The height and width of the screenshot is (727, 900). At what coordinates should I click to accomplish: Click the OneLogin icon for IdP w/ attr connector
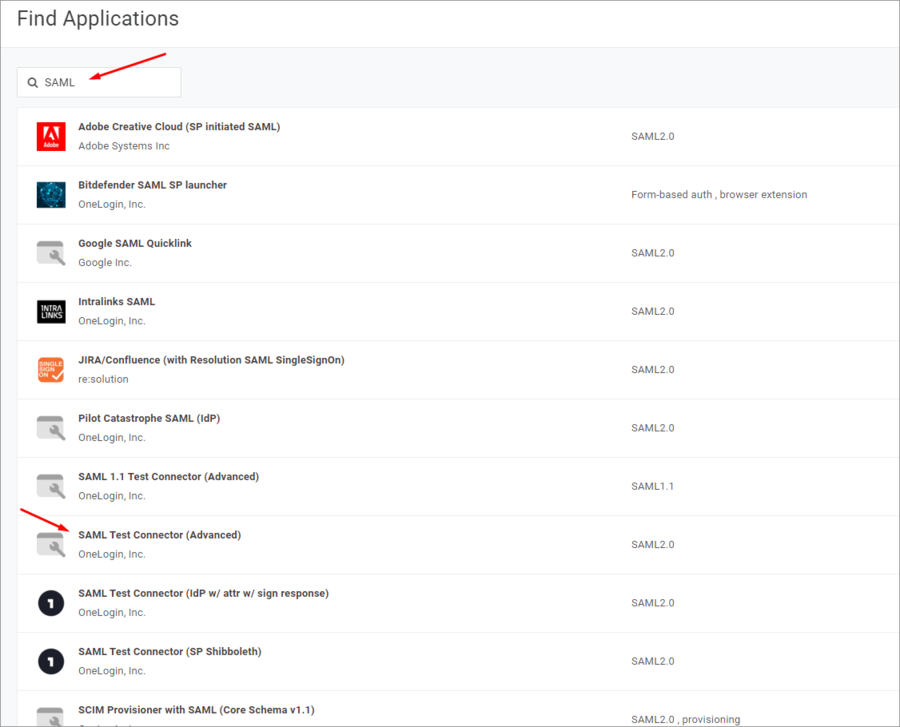click(x=51, y=603)
